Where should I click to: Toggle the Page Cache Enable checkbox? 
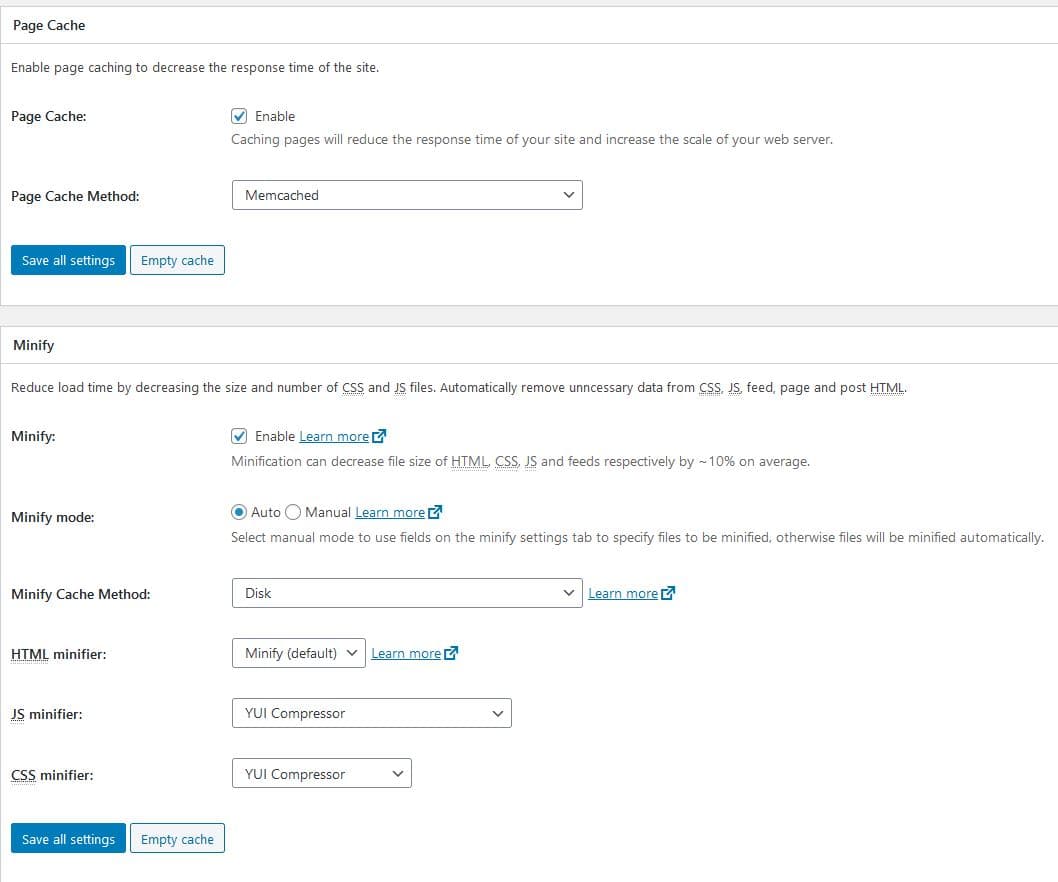pos(239,116)
